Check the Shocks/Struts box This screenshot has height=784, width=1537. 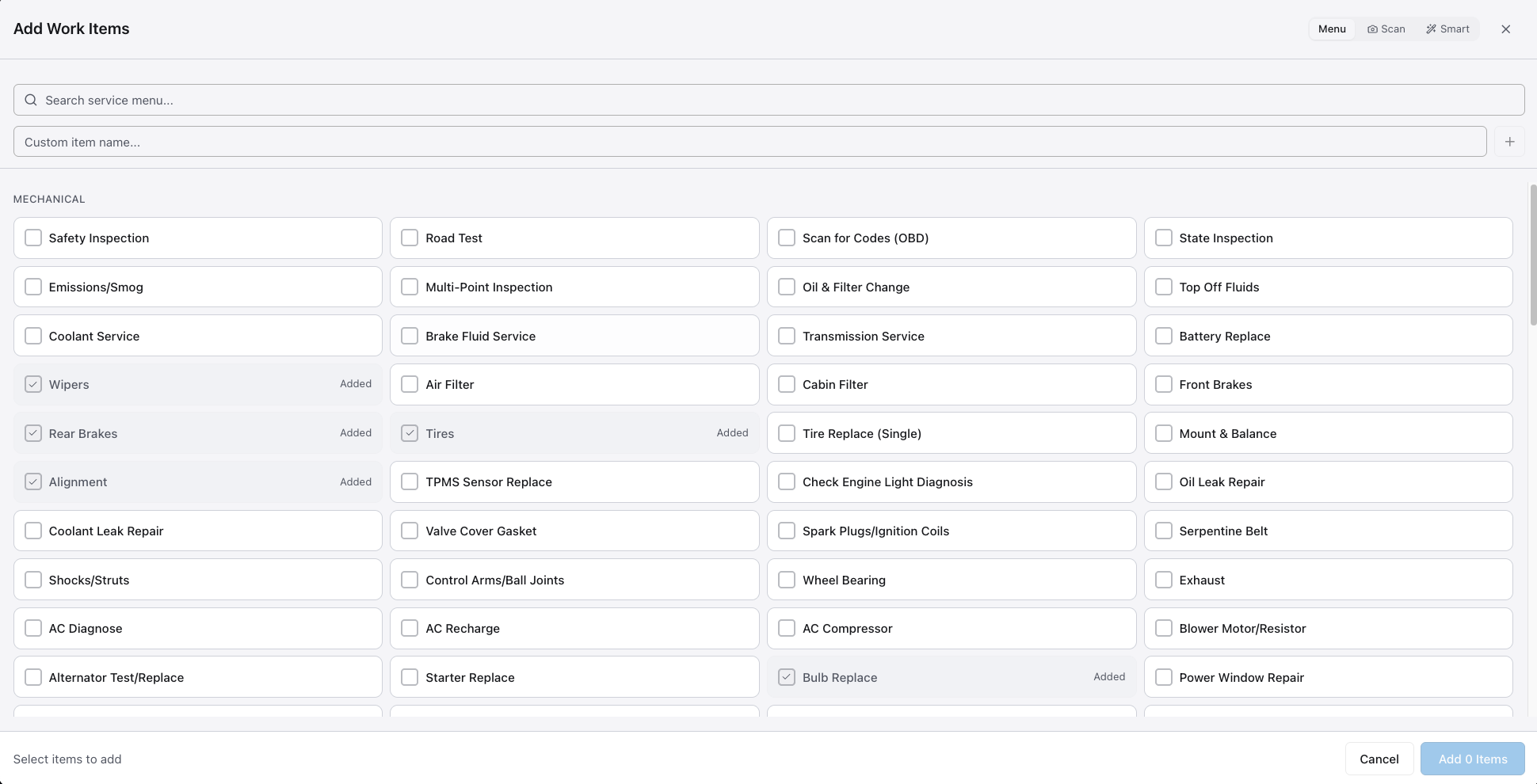coord(33,580)
